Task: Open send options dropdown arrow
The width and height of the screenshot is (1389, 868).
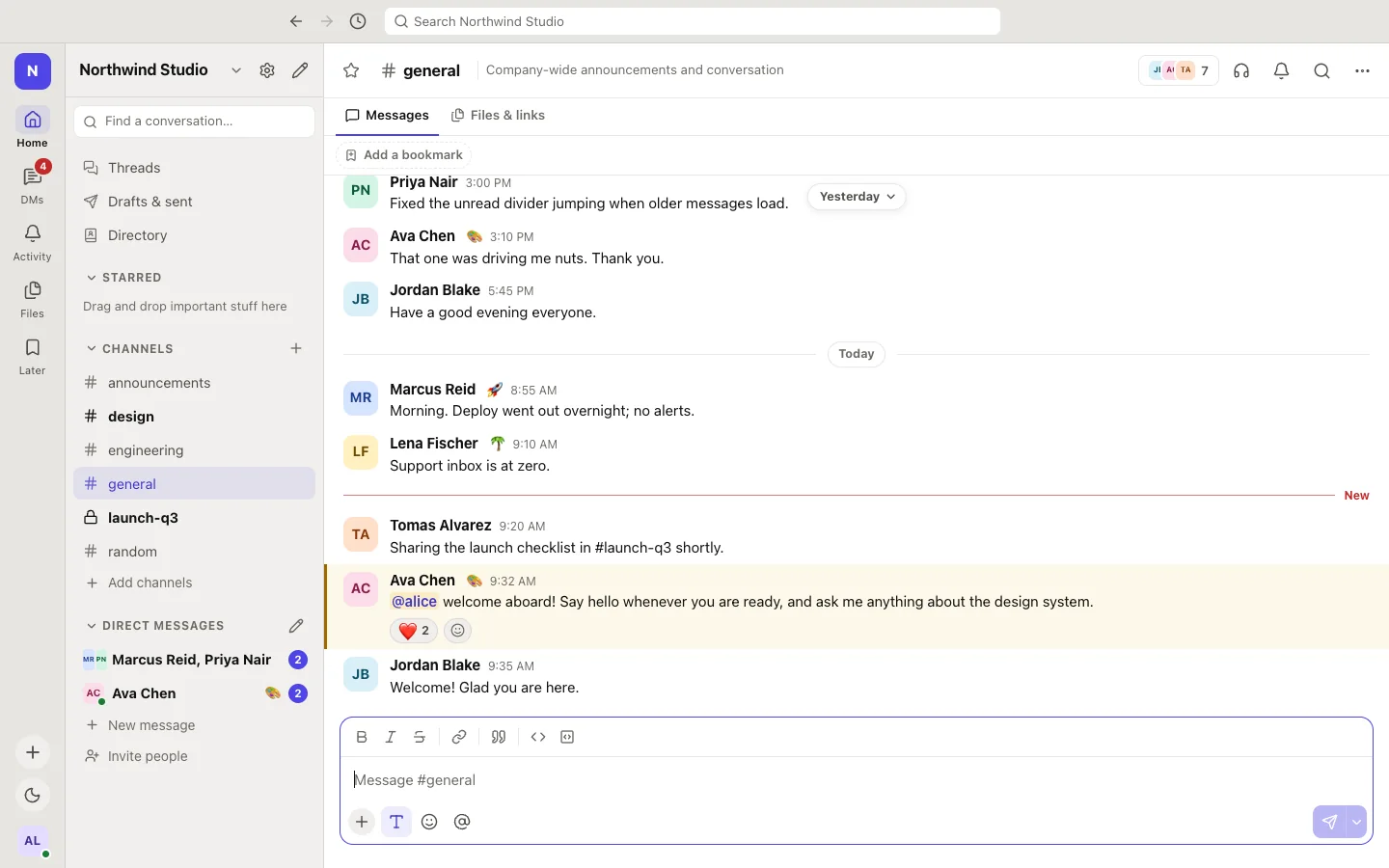Action: point(1357,822)
